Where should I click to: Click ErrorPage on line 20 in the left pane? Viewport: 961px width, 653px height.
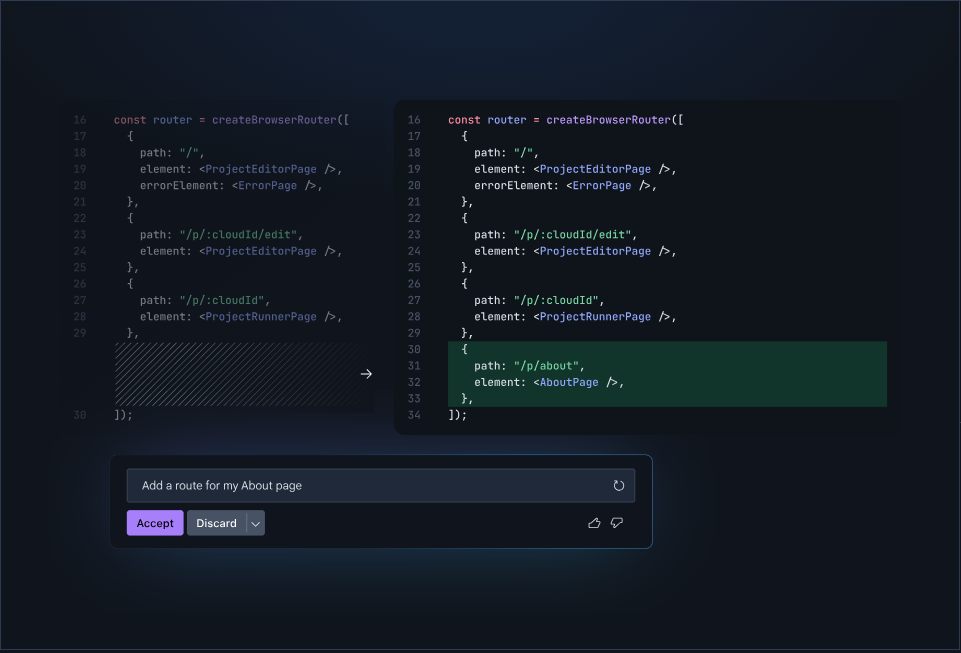(x=267, y=186)
